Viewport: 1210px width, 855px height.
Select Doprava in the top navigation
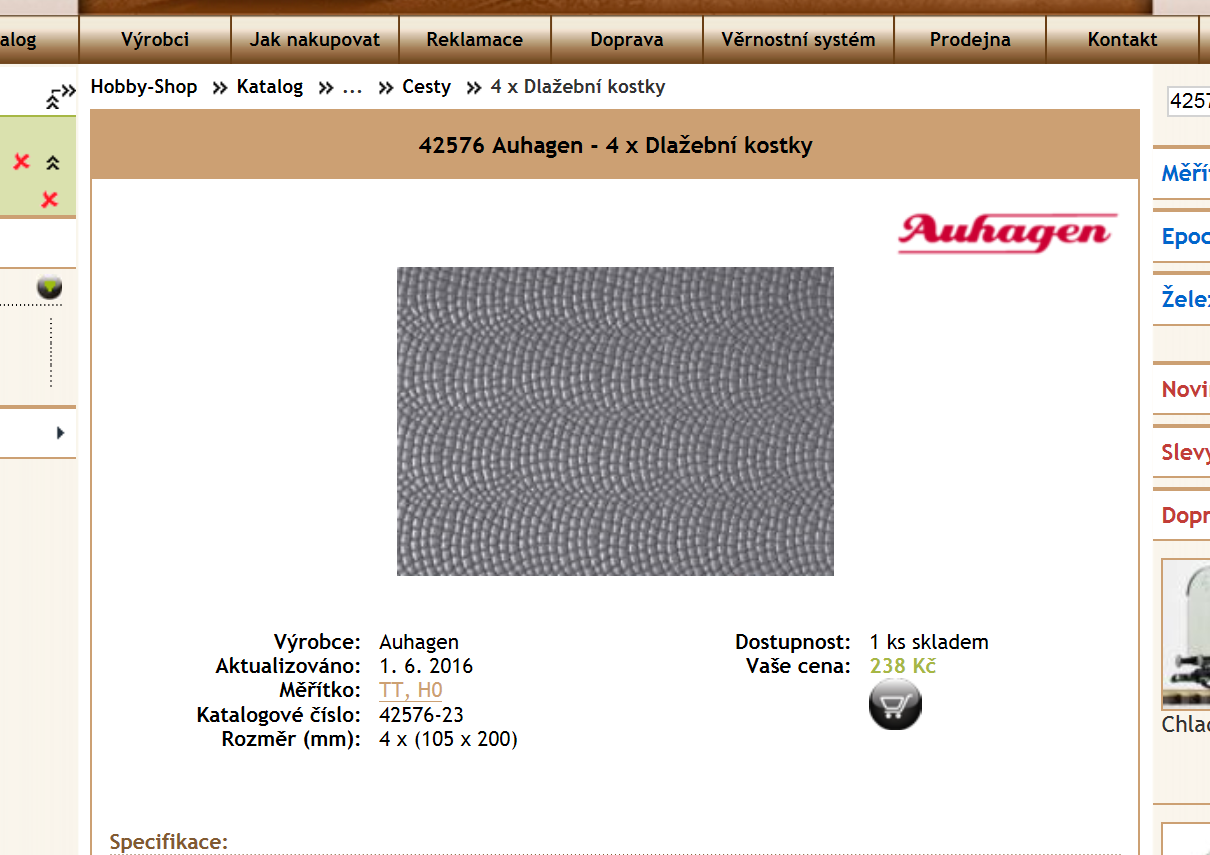point(627,40)
